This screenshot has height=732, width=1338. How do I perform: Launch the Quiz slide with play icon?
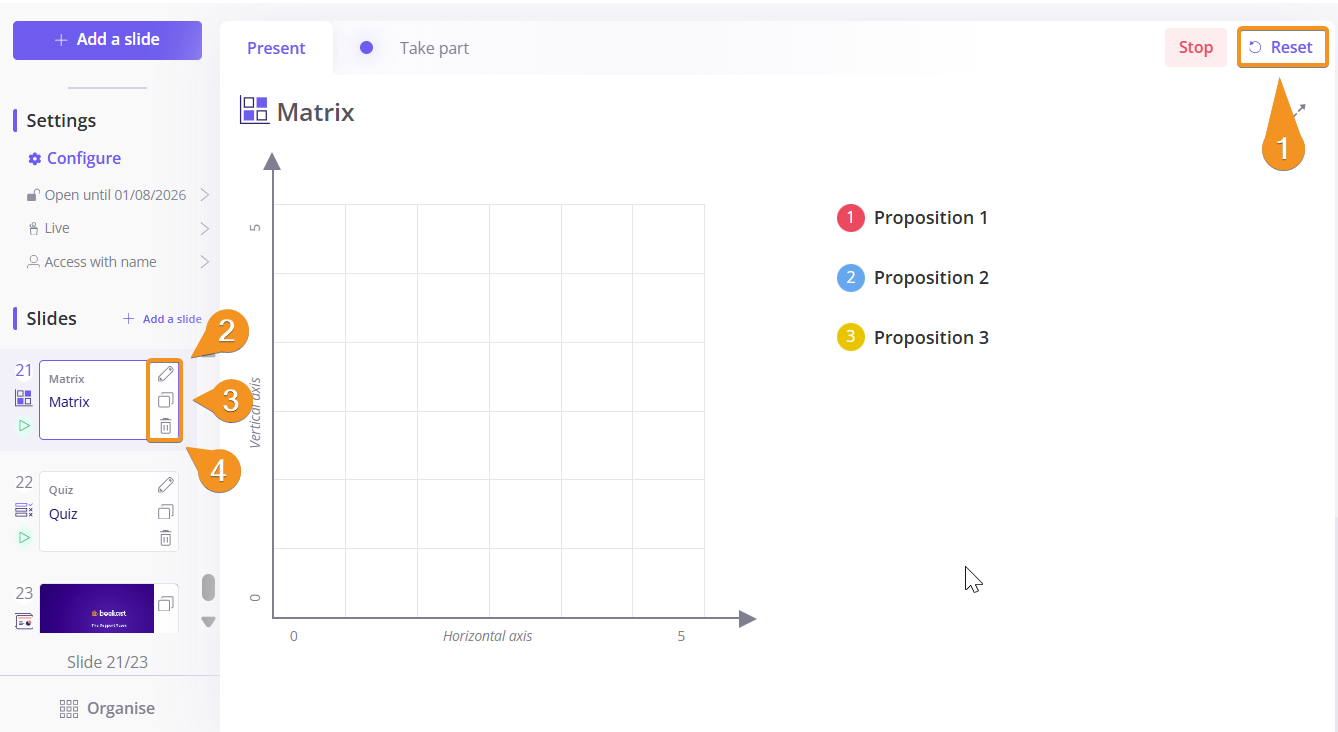coord(23,538)
